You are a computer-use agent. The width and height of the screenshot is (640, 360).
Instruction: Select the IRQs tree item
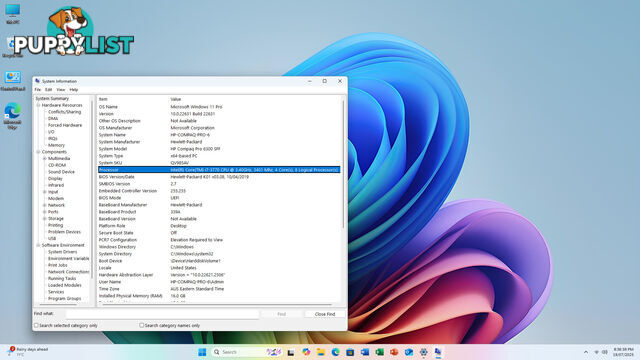(53, 138)
